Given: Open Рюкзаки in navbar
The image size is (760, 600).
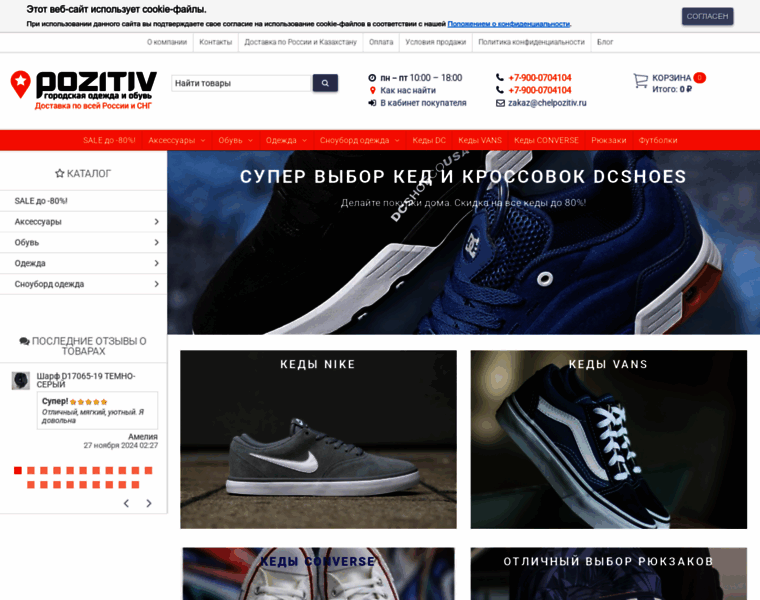Looking at the screenshot, I should 609,140.
